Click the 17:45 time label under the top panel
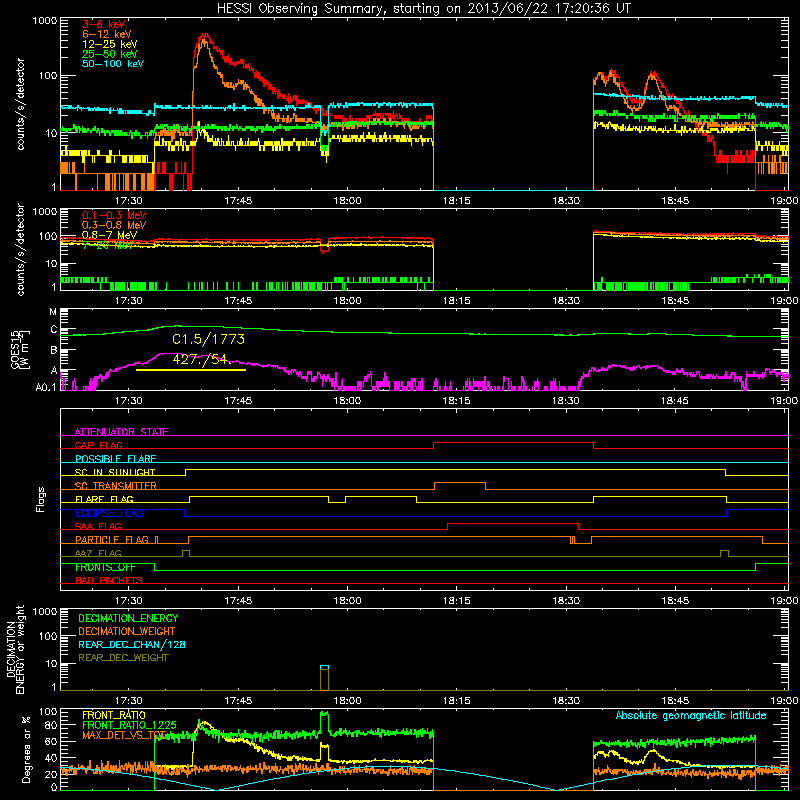 coord(238,201)
